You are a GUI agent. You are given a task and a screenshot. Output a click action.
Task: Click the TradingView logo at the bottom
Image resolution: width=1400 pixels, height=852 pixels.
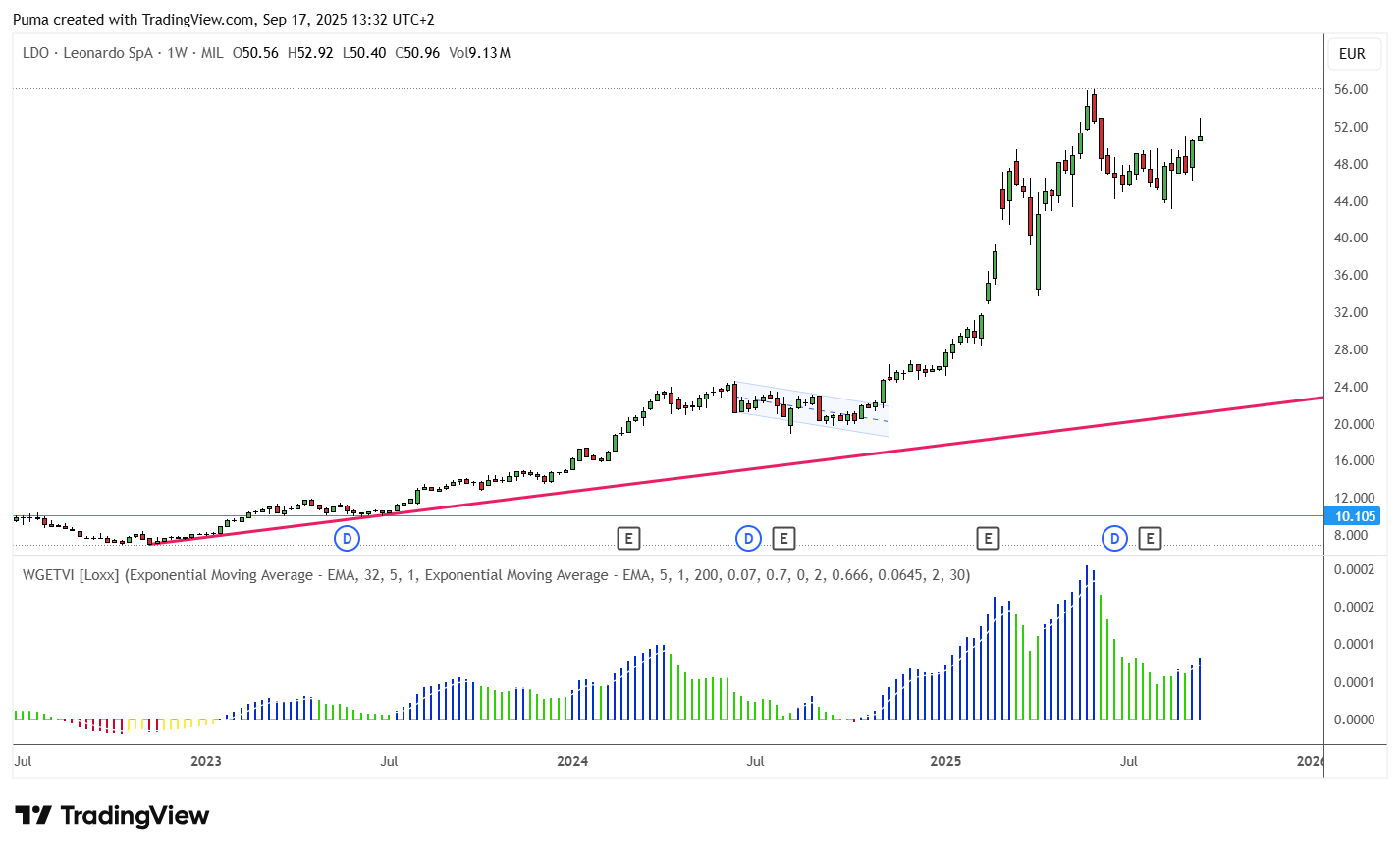112,816
